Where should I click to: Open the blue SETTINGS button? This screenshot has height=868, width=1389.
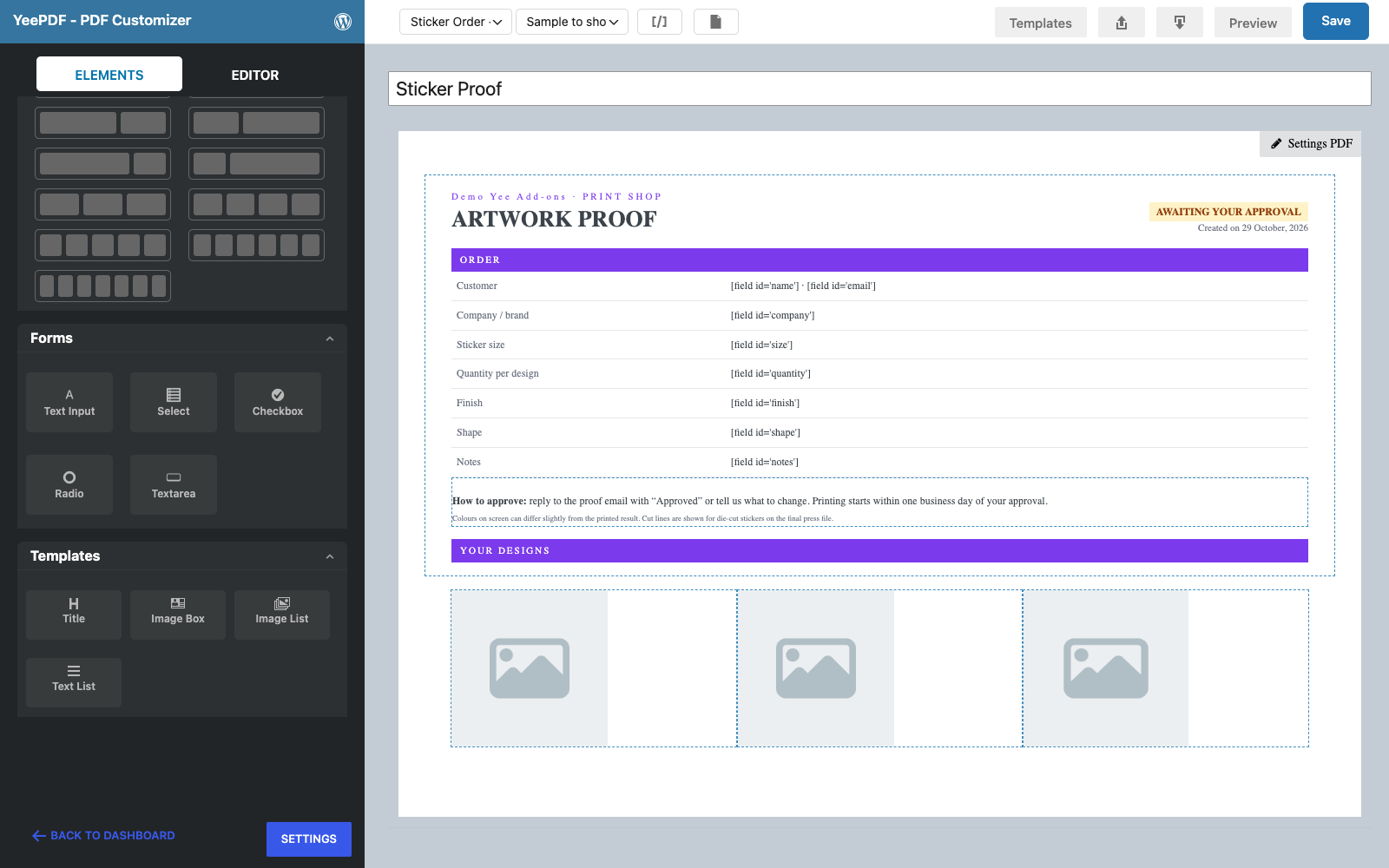[x=308, y=839]
